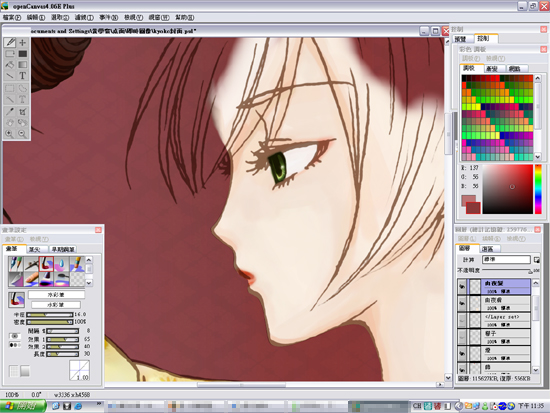Choose the eraser brush preset
The width and height of the screenshot is (550, 413).
[x=77, y=264]
